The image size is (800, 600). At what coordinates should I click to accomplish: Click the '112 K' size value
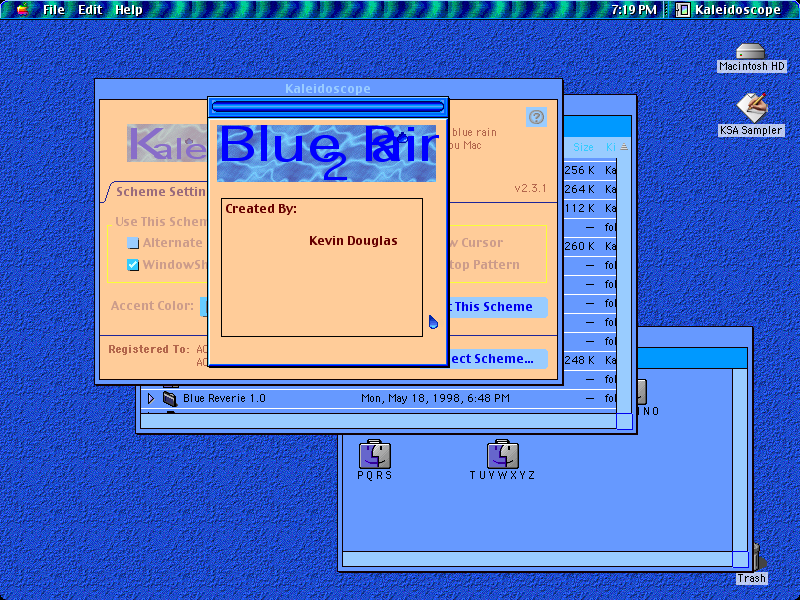pos(580,208)
